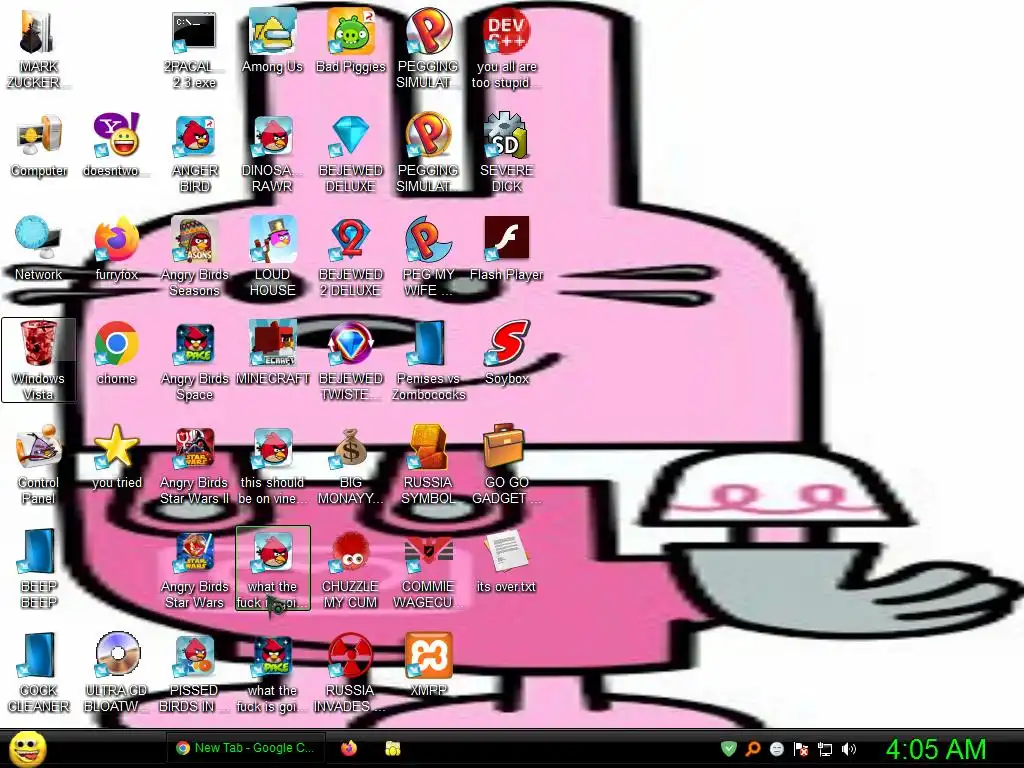The image size is (1024, 768).
Task: Click the smiley face Start button
Action: tap(27, 748)
